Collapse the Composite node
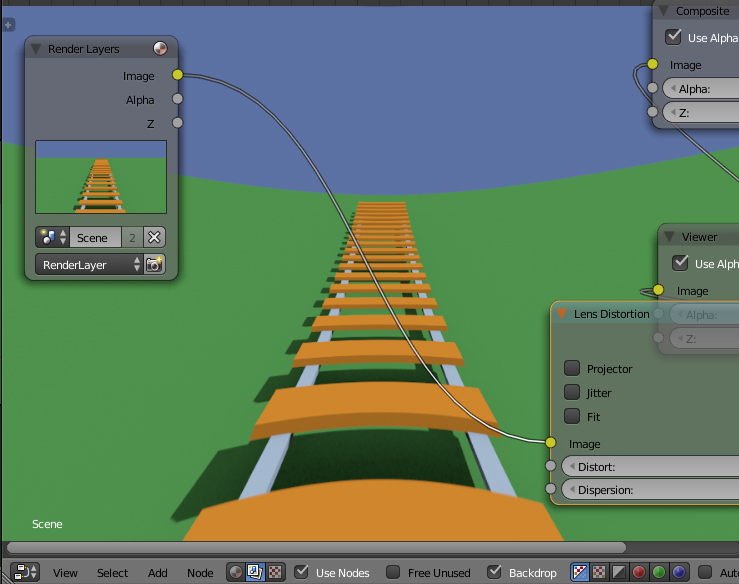Screen dimensions: 739x584 pos(664,11)
